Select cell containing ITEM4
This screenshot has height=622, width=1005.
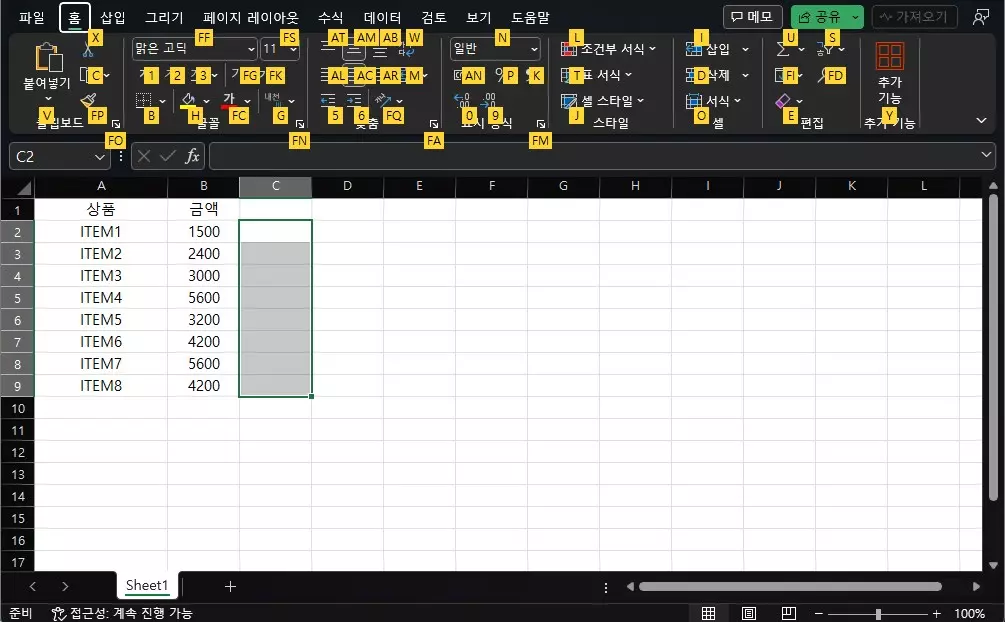[101, 298]
